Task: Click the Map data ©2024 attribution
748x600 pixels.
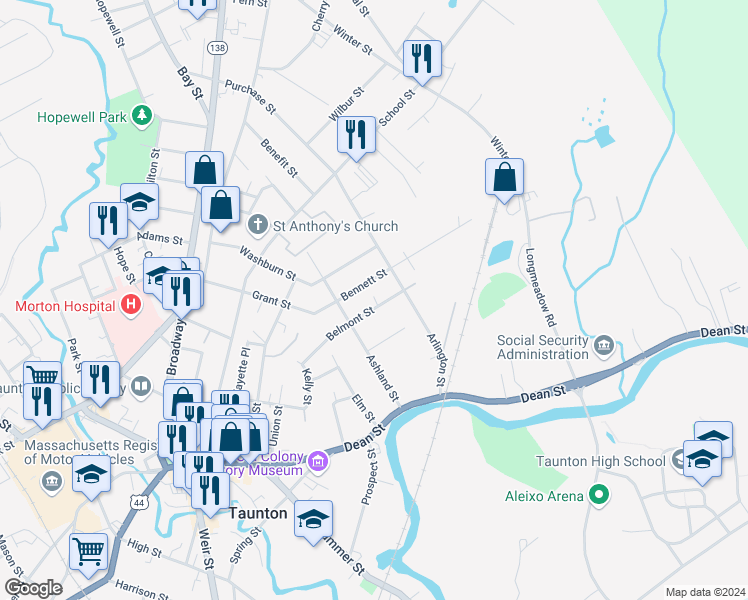Action: coord(706,592)
